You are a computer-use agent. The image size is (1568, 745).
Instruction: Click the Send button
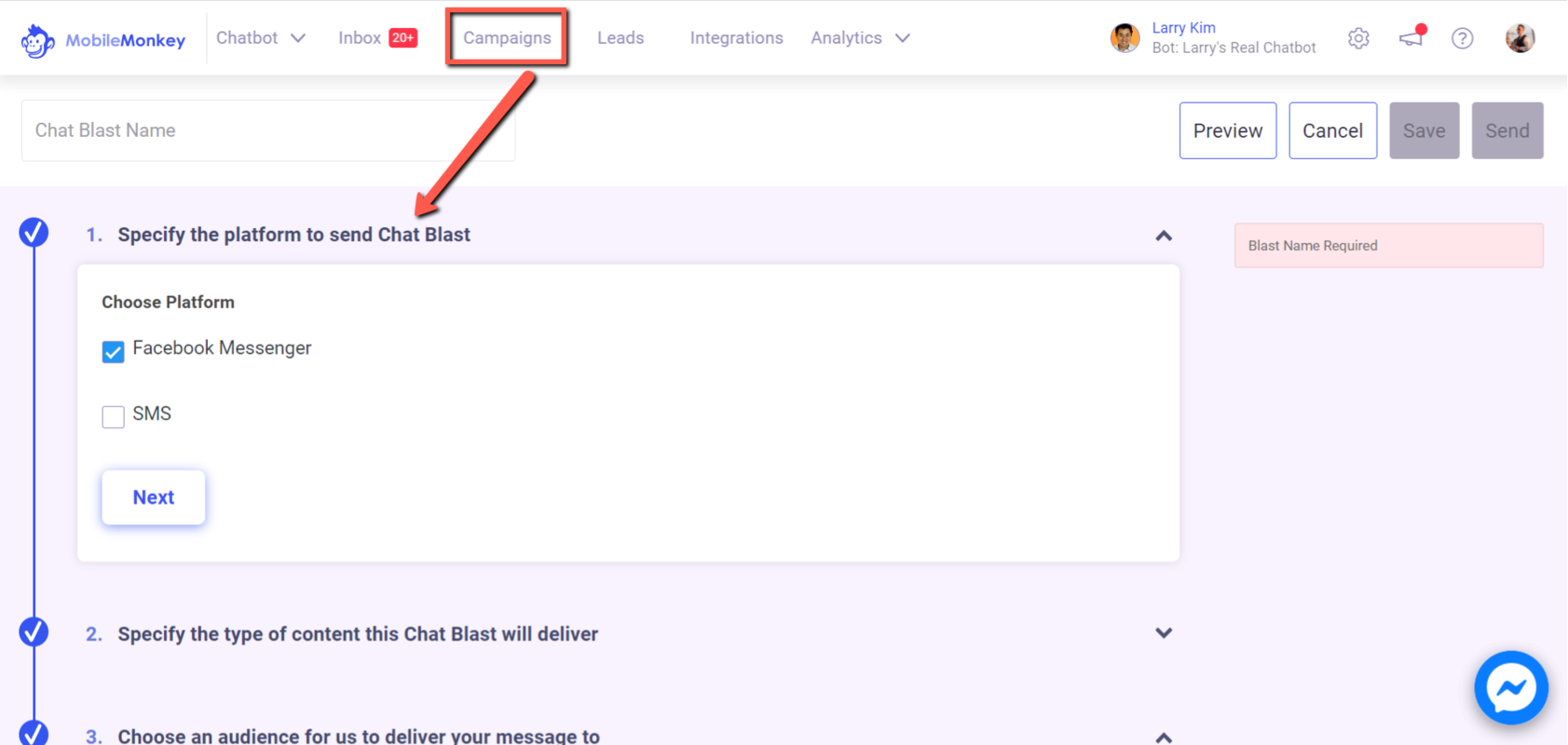click(1507, 130)
